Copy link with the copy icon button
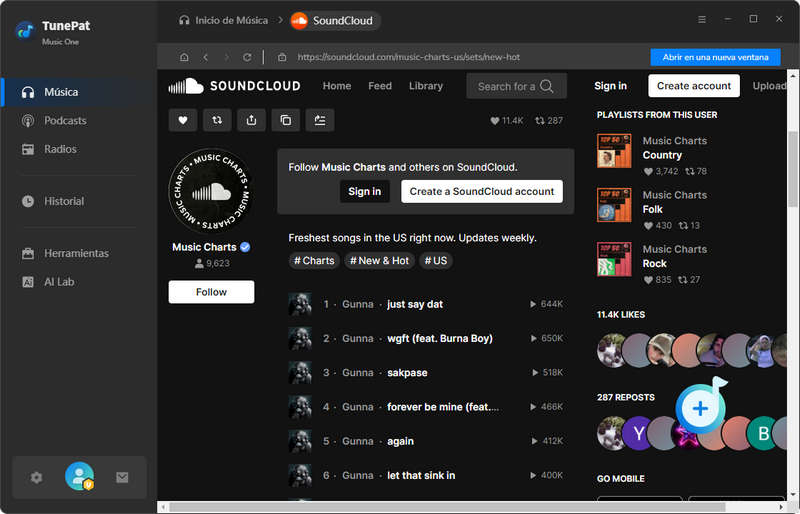The width and height of the screenshot is (800, 514). point(286,120)
